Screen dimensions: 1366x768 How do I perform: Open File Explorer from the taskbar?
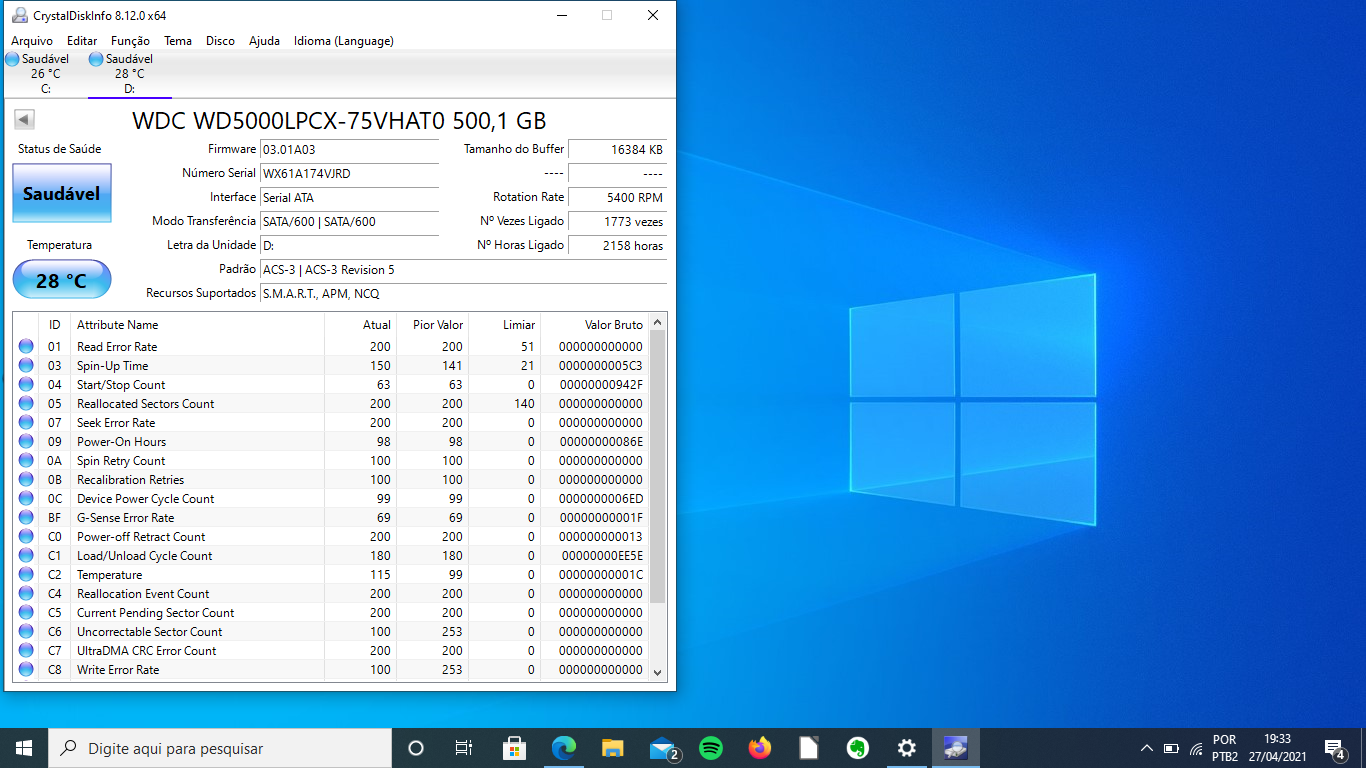click(x=613, y=748)
